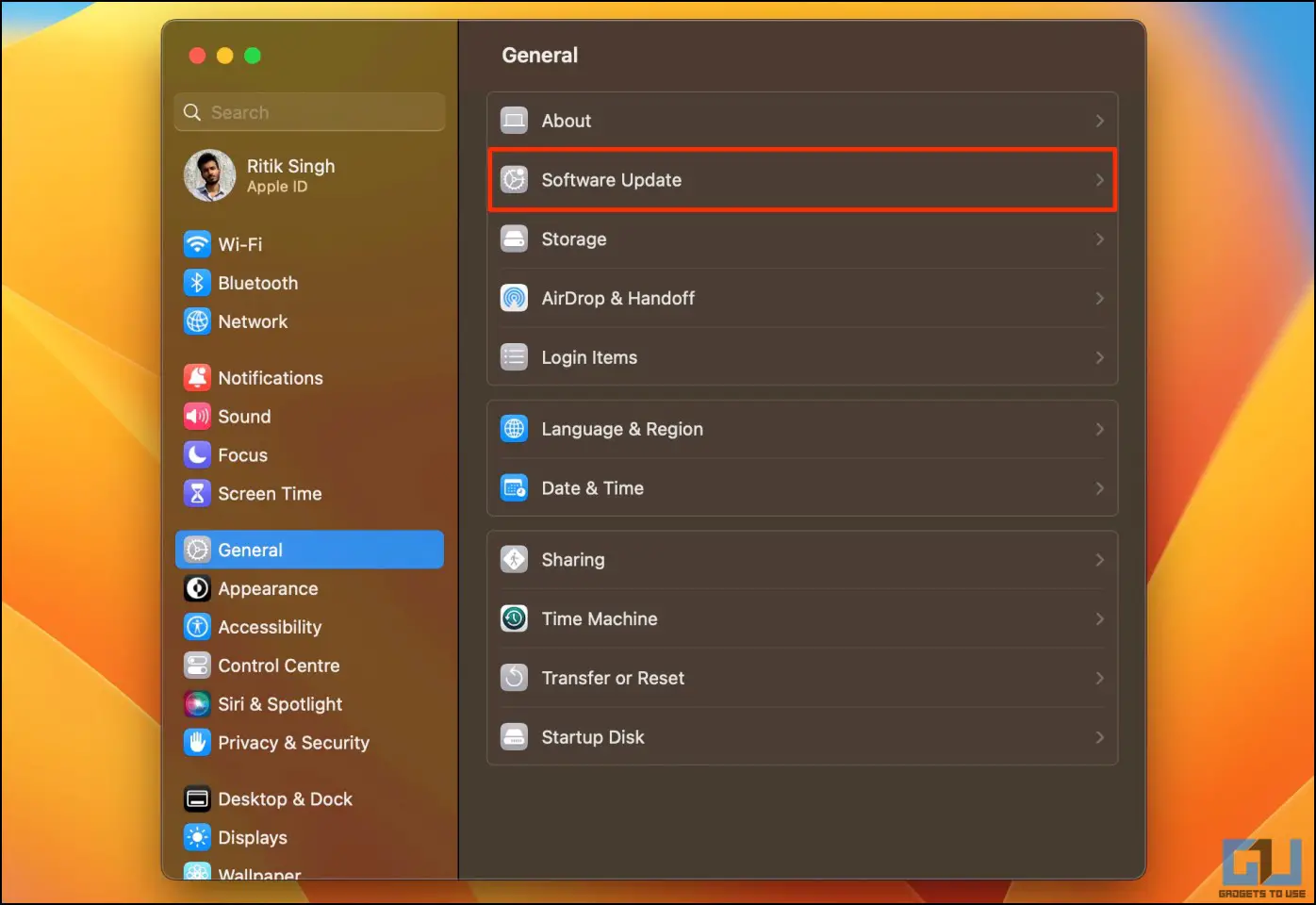Screen dimensions: 1316x905
Task: Click the Notifications bell icon
Action: [x=197, y=378]
